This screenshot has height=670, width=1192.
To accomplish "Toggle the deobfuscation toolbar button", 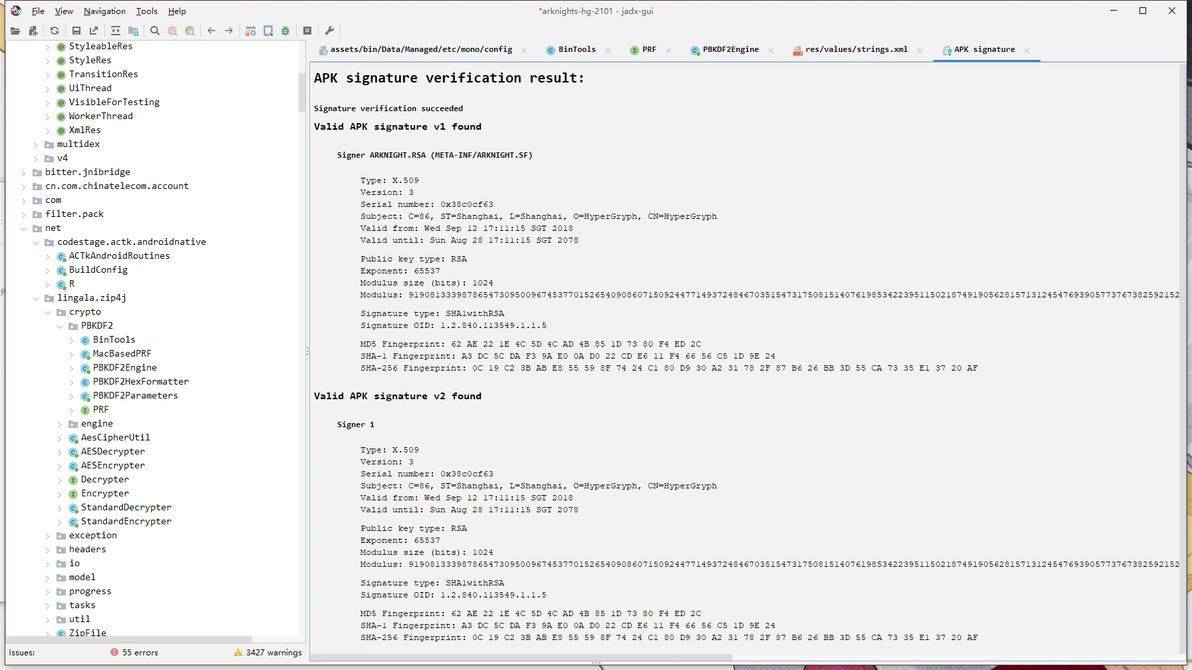I will pyautogui.click(x=250, y=31).
